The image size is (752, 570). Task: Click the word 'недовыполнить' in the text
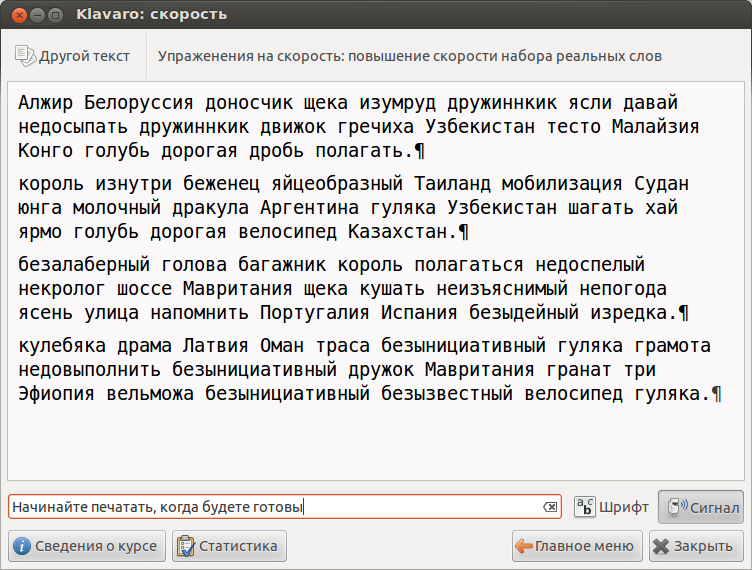[x=90, y=370]
